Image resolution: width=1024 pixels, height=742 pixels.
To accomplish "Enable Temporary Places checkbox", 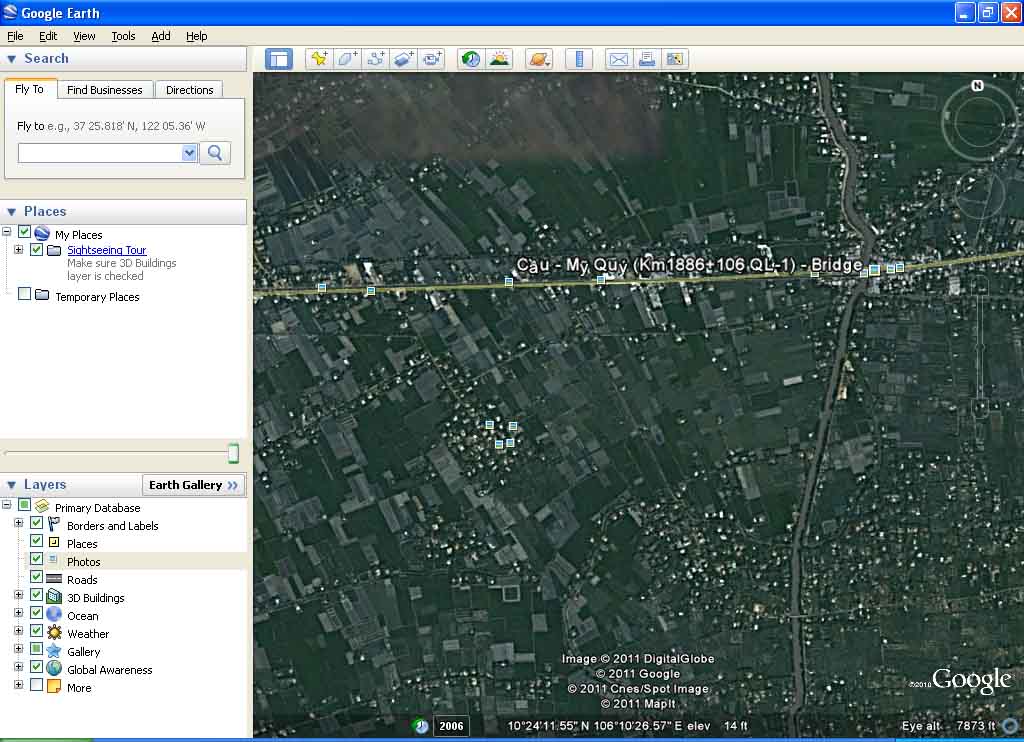I will 24,294.
